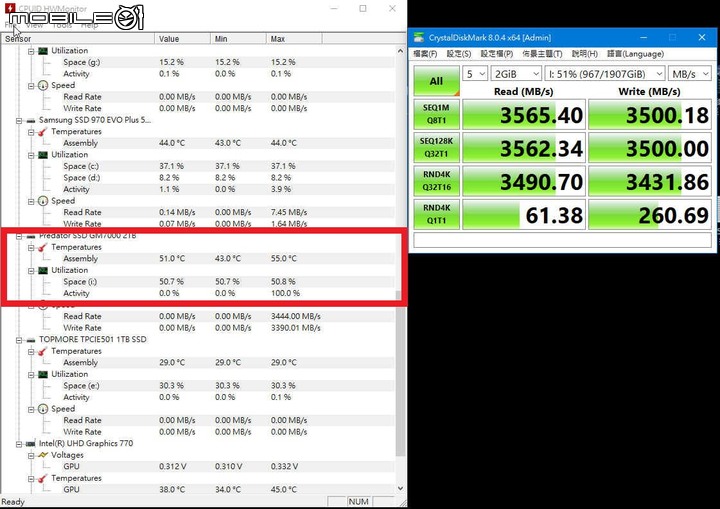Click the Predator Temperatures thermometer icon
720x509 pixels.
(x=43, y=248)
